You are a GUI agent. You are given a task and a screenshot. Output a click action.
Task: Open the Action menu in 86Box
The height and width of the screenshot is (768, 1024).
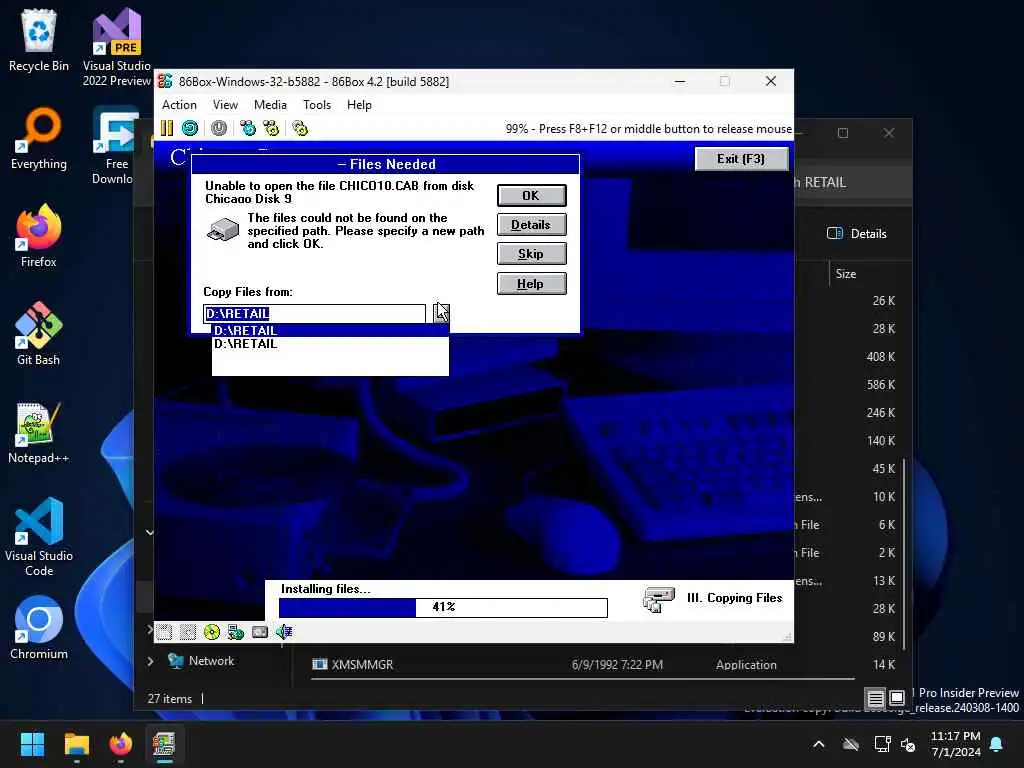click(x=179, y=104)
